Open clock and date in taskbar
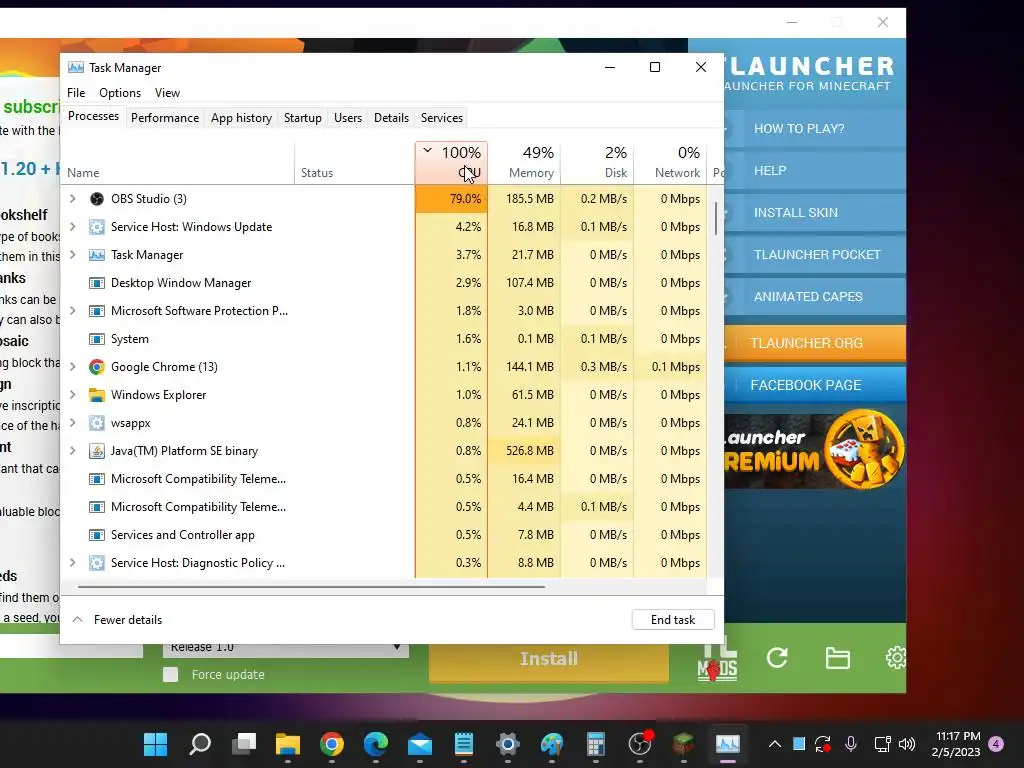Screen dimensions: 1024x768 coord(957,744)
